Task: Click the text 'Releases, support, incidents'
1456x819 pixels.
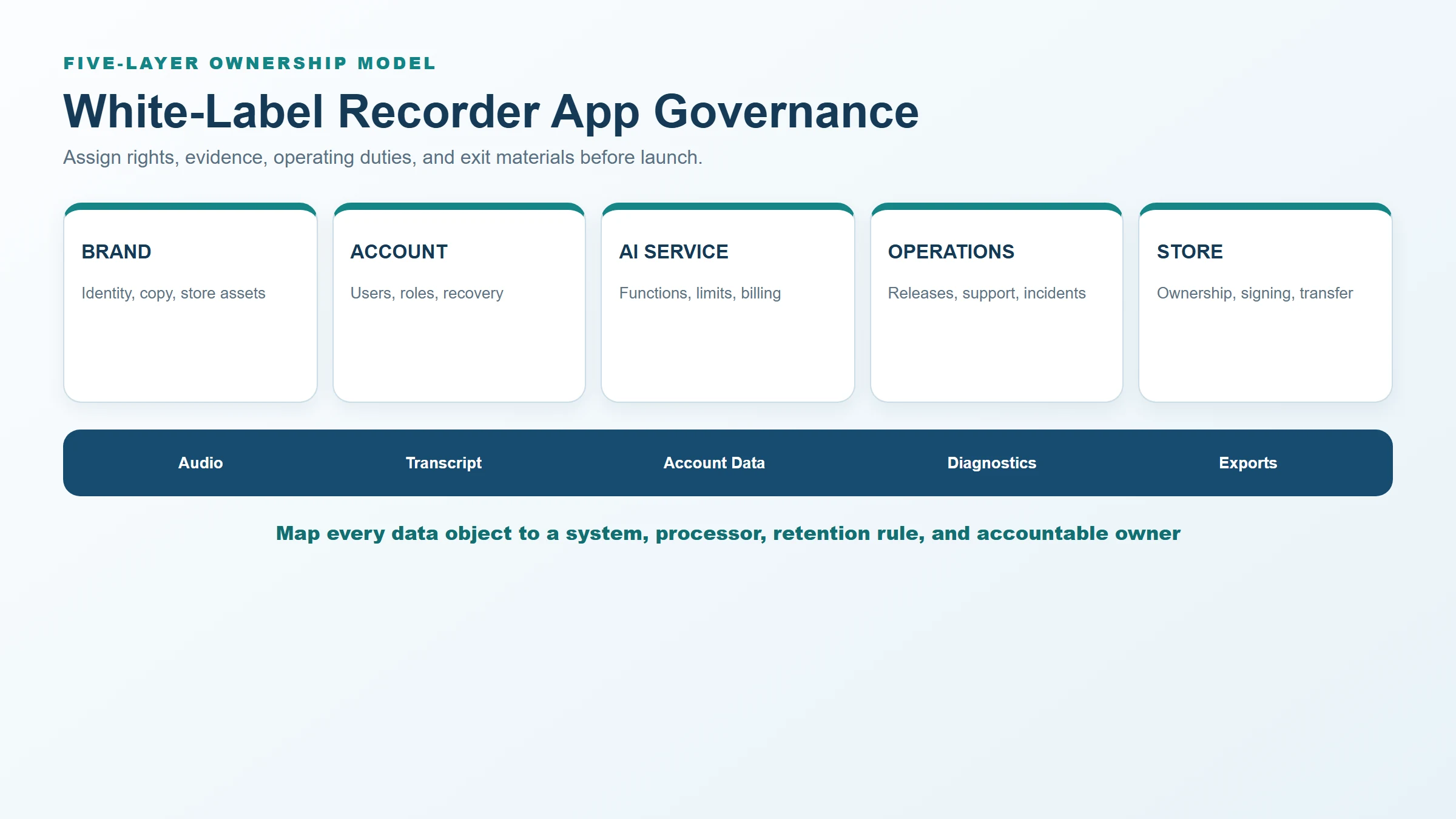Action: click(987, 293)
